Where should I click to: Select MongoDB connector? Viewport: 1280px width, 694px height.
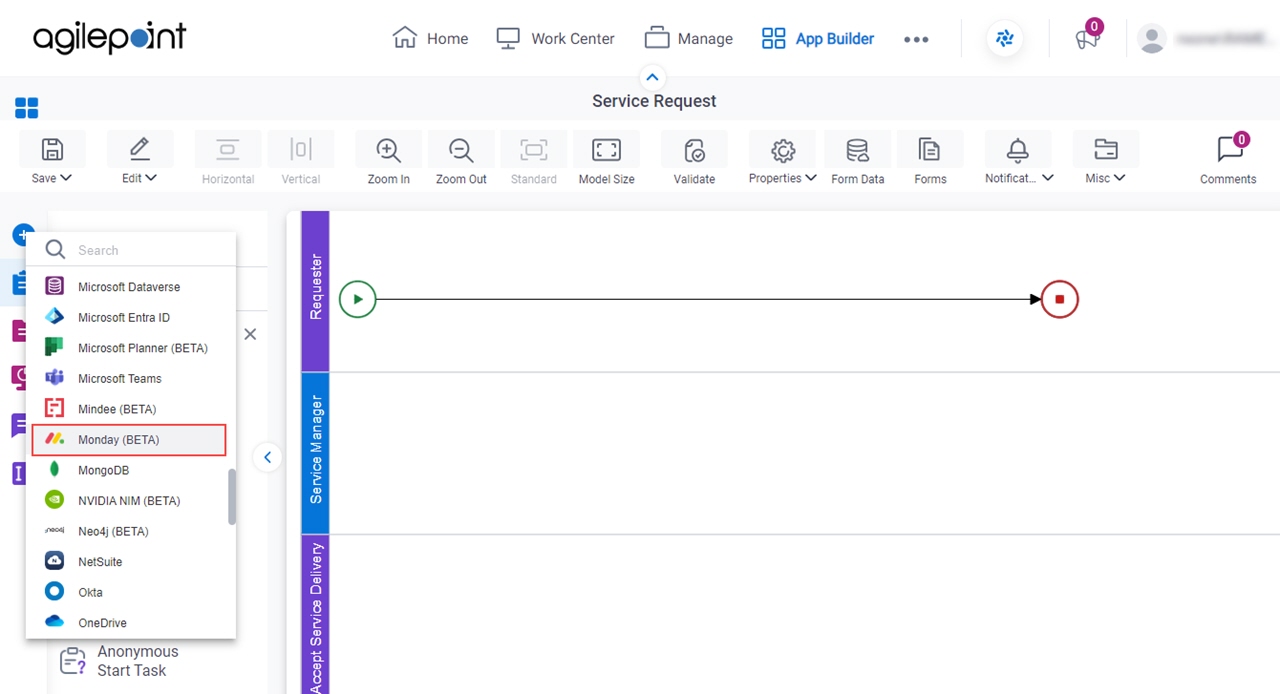[130, 470]
